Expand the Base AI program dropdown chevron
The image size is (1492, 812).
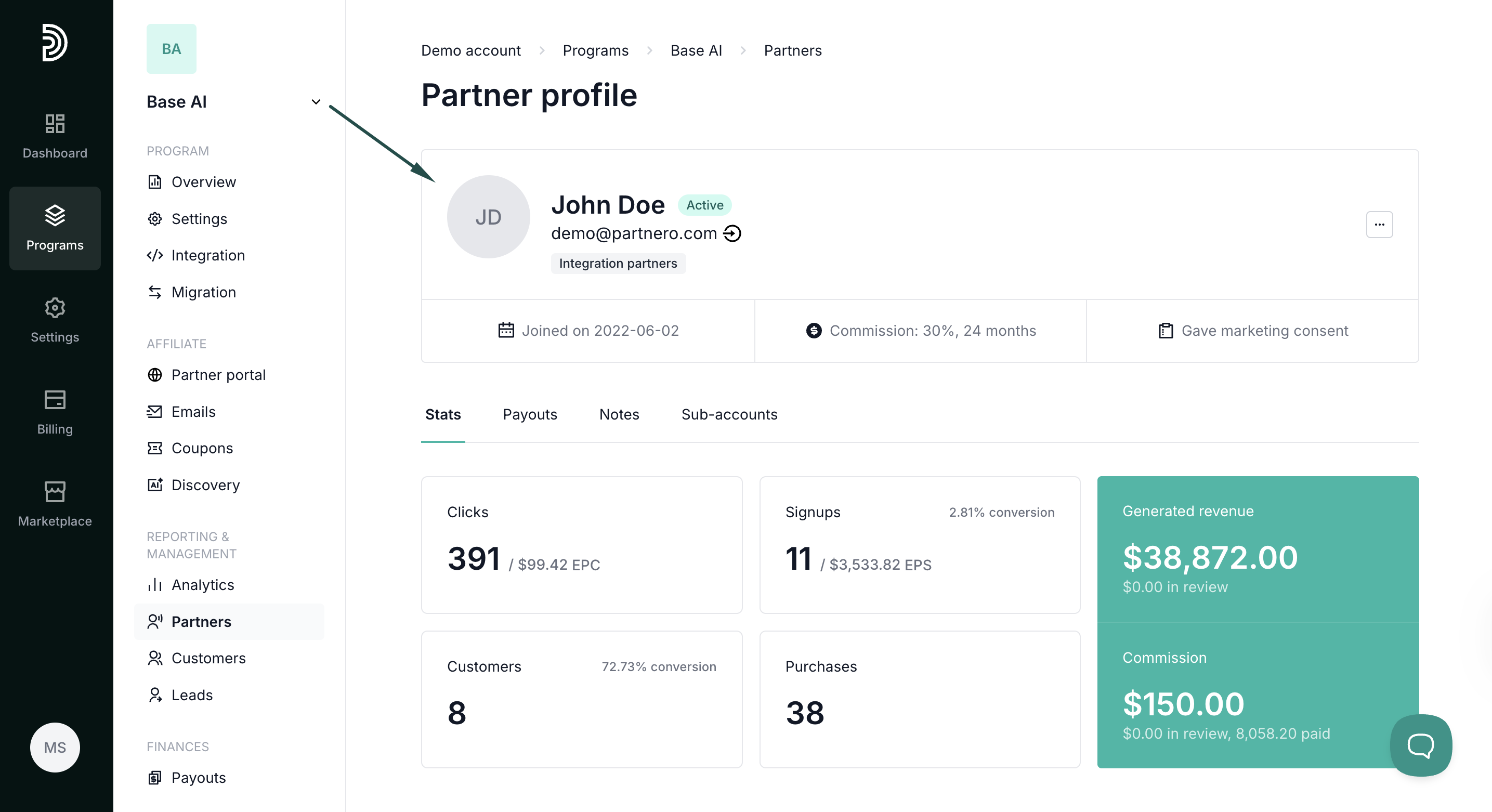[316, 102]
